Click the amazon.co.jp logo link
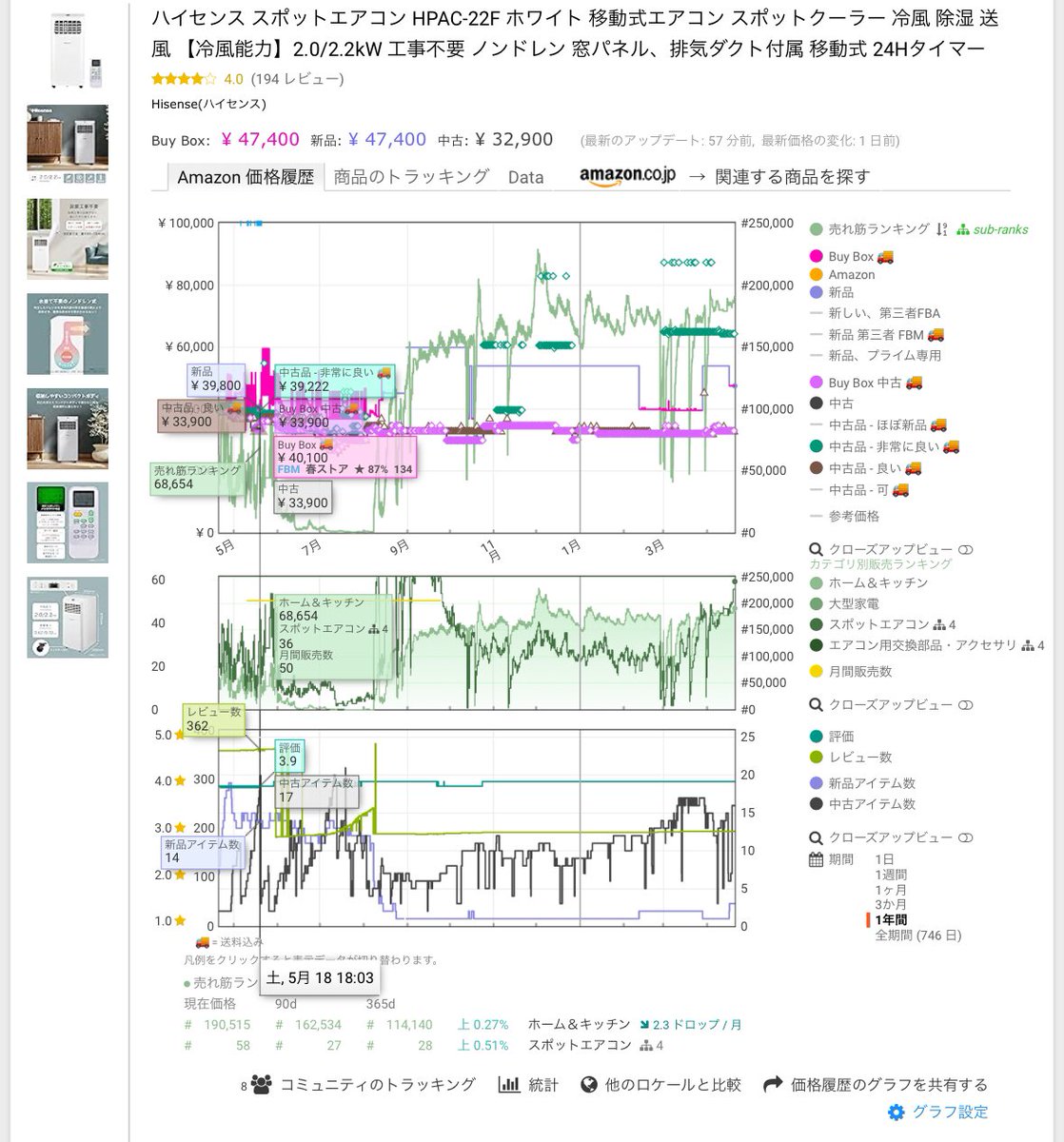This screenshot has height=1142, width=1064. [627, 175]
